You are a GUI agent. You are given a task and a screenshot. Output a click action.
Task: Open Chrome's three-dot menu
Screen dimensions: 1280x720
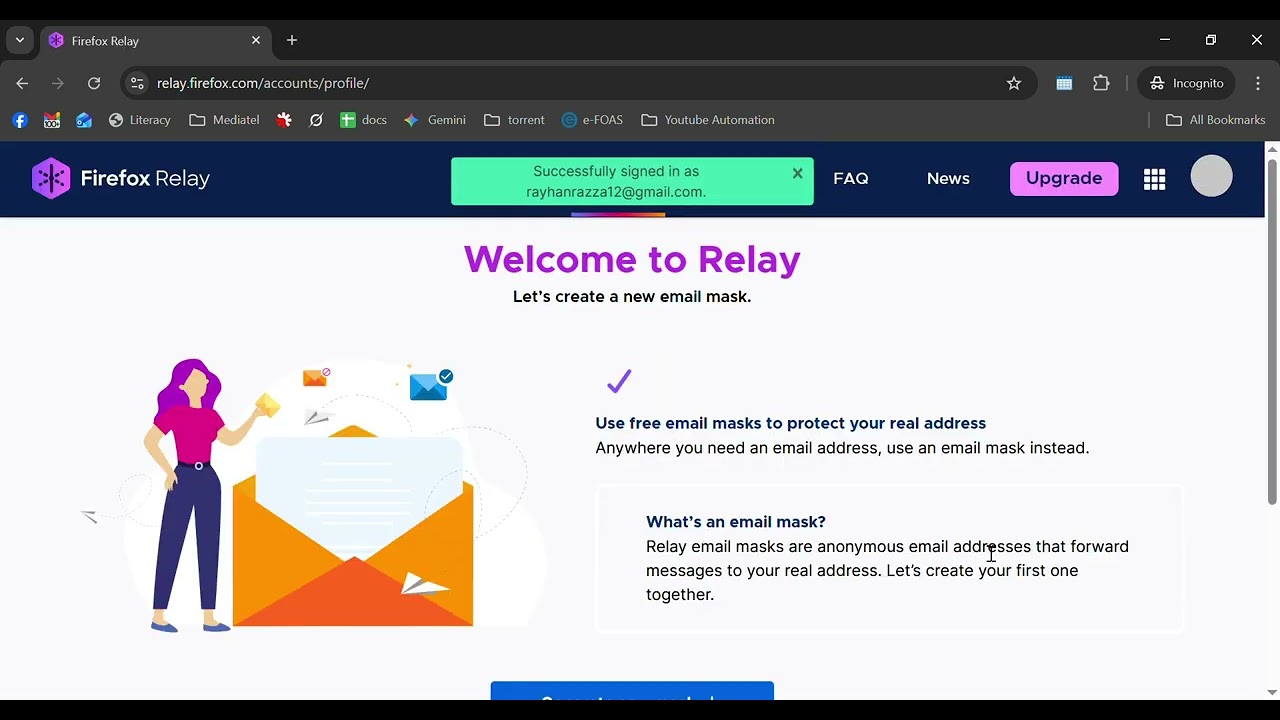[x=1258, y=83]
